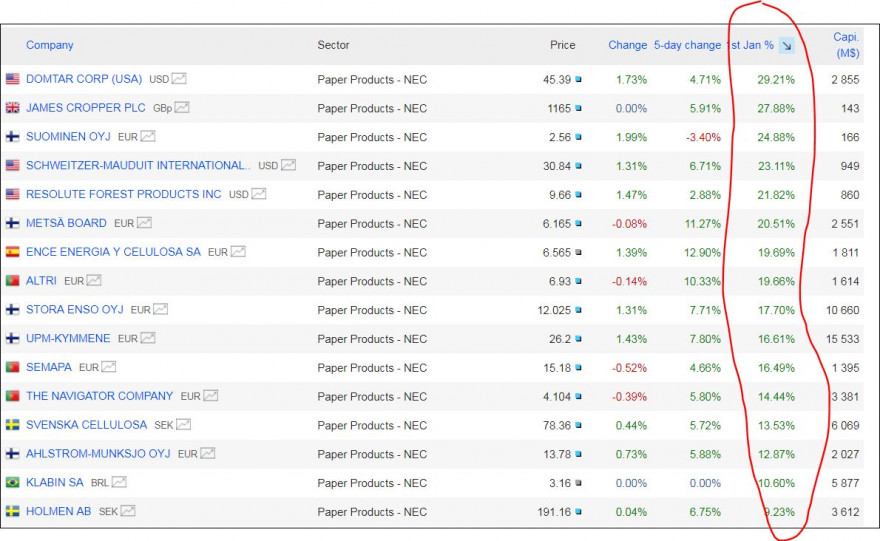880x541 pixels.
Task: Click the chart icon next to JAMES CROPPER PLC
Action: click(182, 107)
